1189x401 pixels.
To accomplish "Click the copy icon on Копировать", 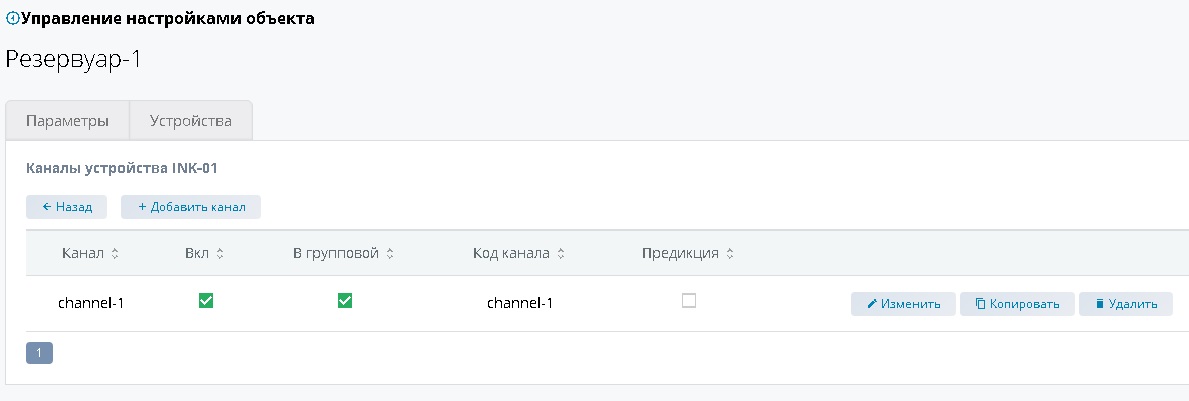I will click(x=980, y=304).
